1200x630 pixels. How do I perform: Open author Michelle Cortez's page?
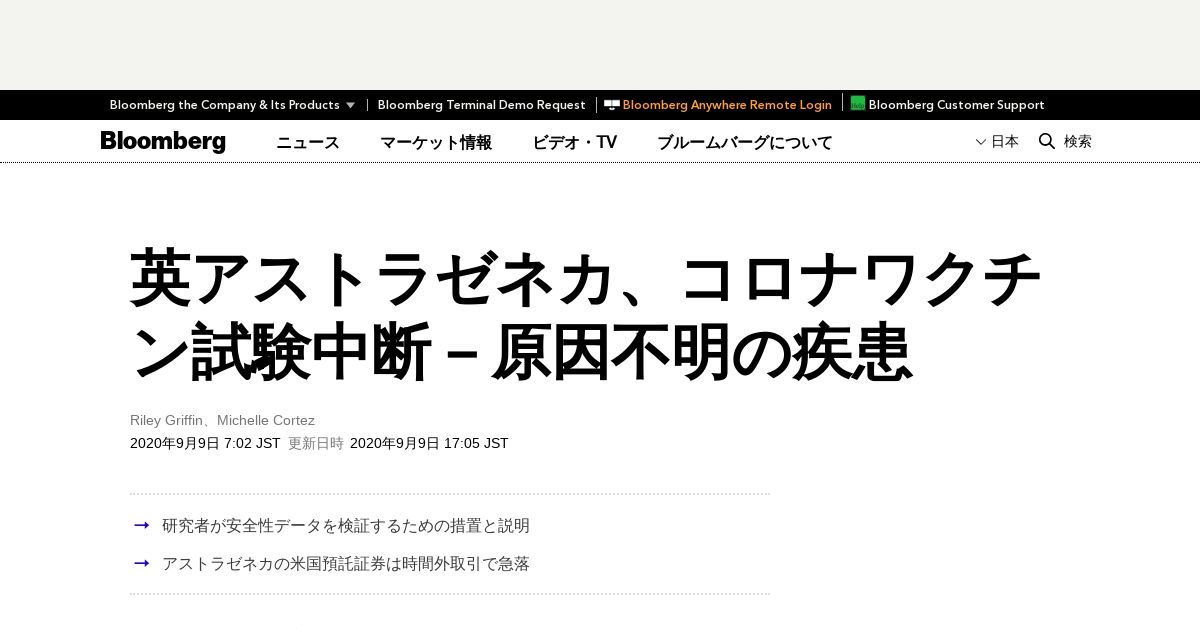(266, 420)
